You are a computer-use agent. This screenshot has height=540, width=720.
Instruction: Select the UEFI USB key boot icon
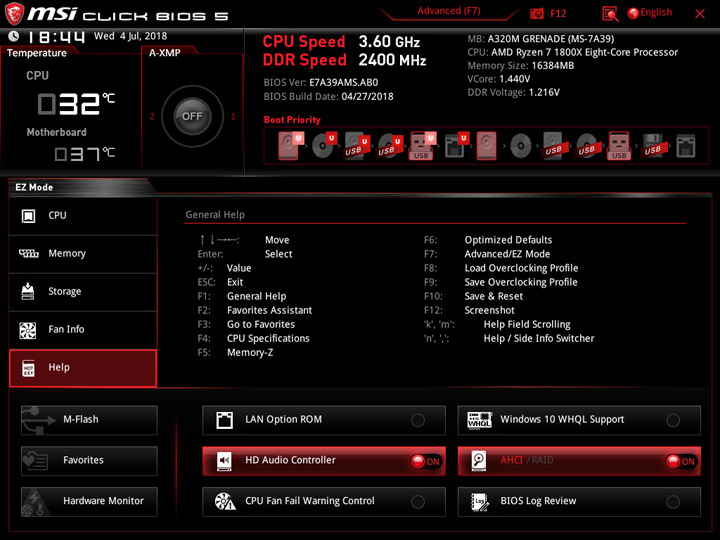(422, 146)
